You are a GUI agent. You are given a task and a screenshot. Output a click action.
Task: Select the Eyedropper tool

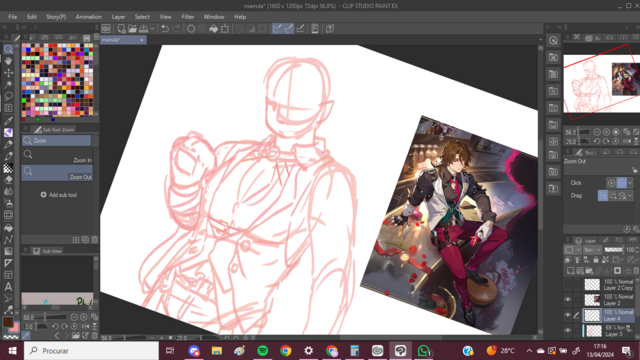(x=8, y=120)
